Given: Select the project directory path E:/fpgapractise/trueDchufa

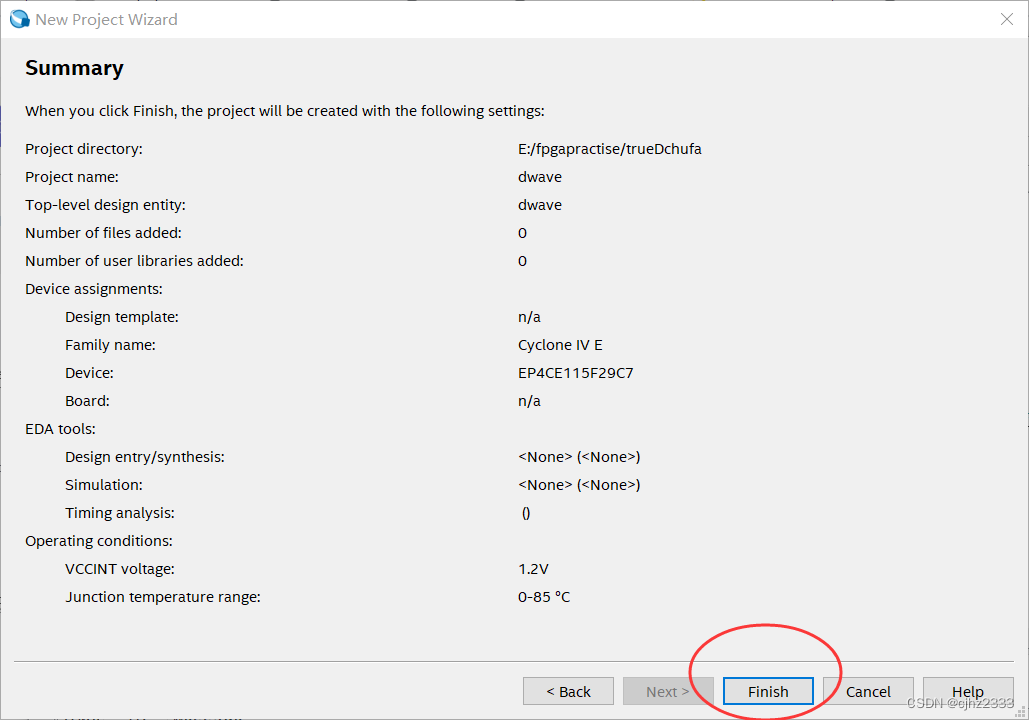Looking at the screenshot, I should tap(610, 149).
